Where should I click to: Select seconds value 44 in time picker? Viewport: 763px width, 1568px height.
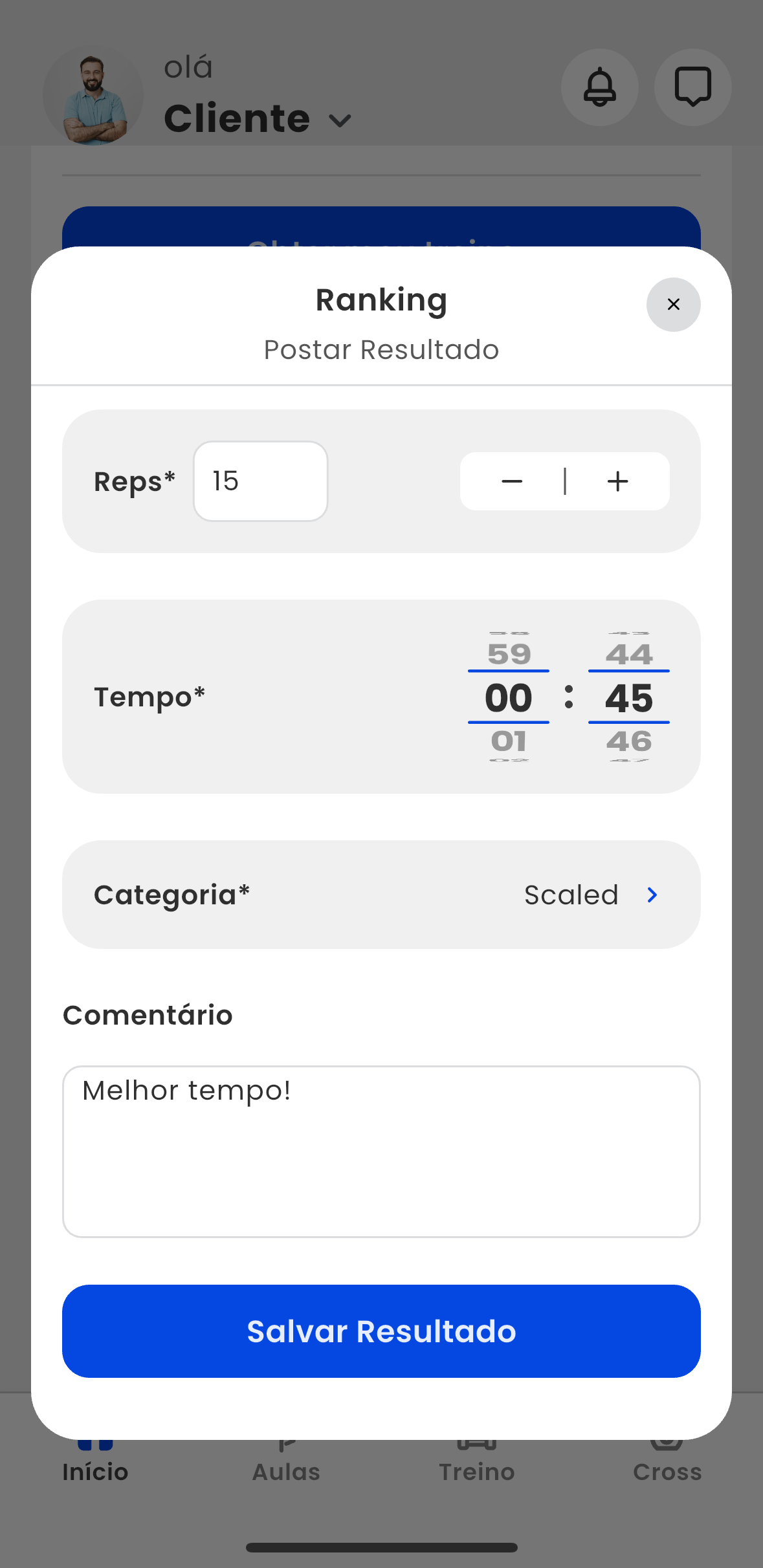pyautogui.click(x=629, y=654)
